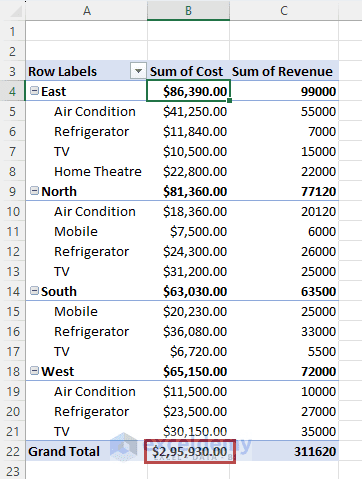Select row 9 header
The width and height of the screenshot is (362, 479).
pyautogui.click(x=13, y=191)
